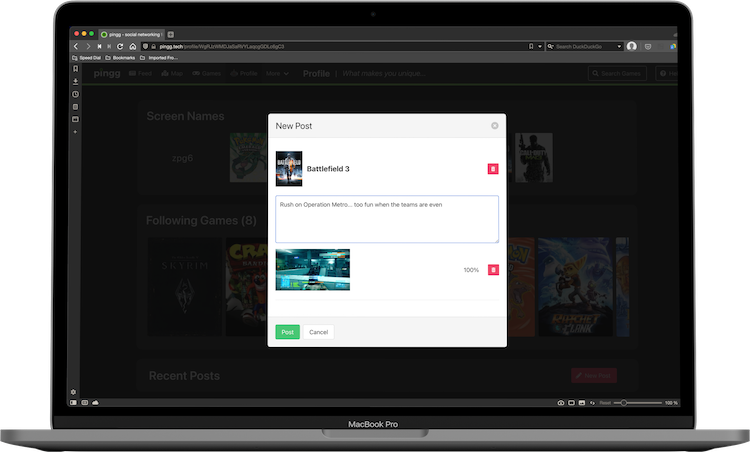The width and height of the screenshot is (750, 452).
Task: Cancel the New Post dialog
Action: (319, 332)
